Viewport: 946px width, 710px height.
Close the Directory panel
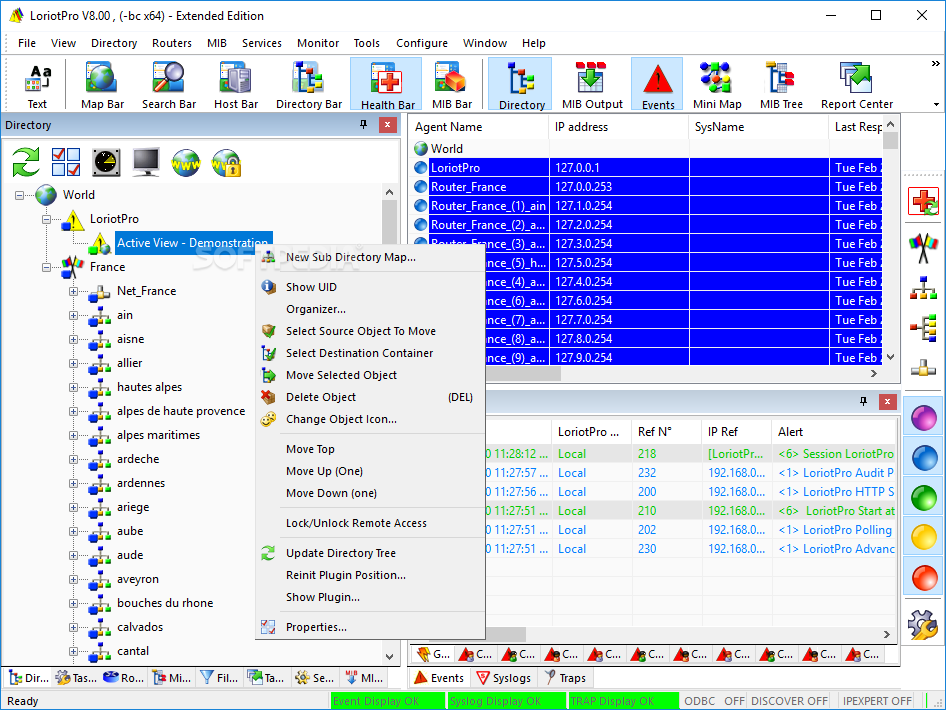pyautogui.click(x=387, y=125)
